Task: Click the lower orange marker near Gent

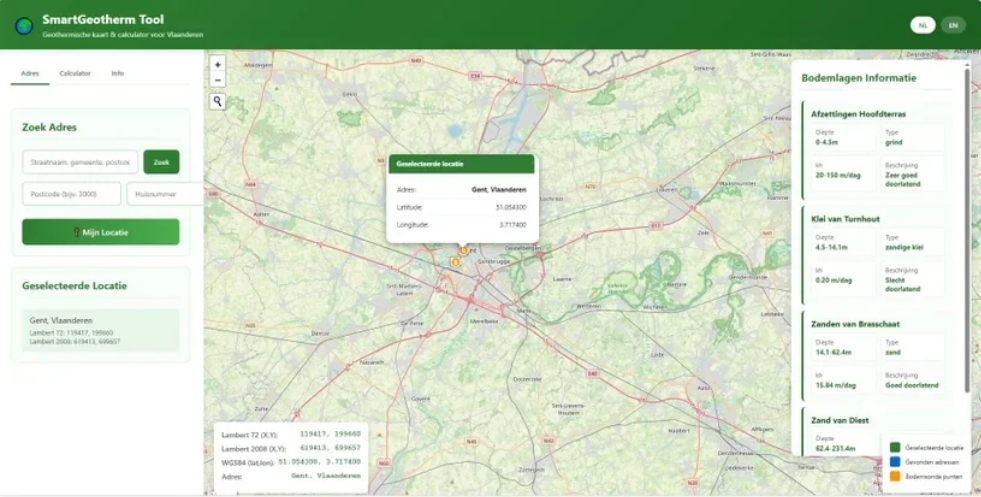Action: click(455, 262)
